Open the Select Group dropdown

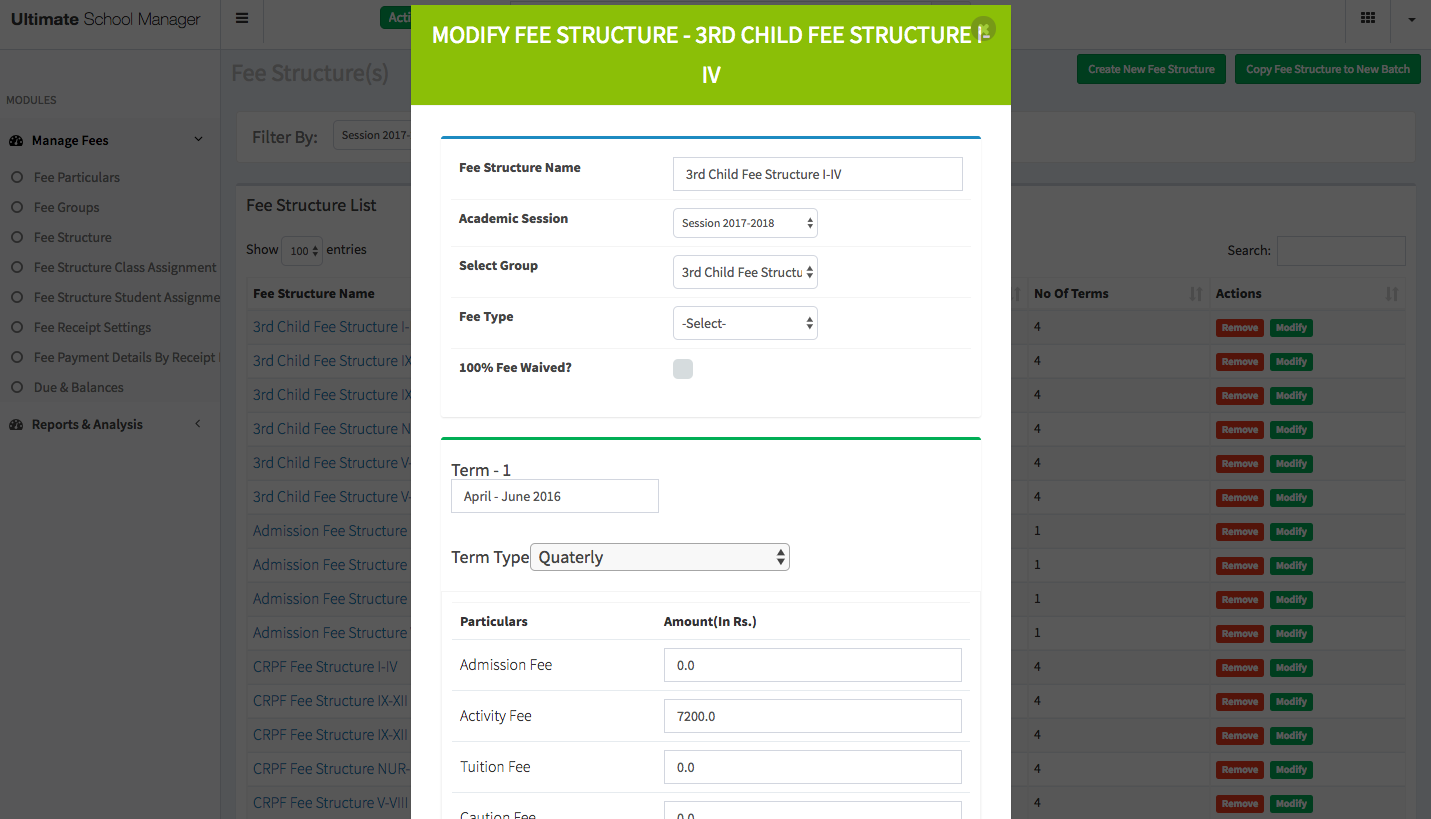745,272
